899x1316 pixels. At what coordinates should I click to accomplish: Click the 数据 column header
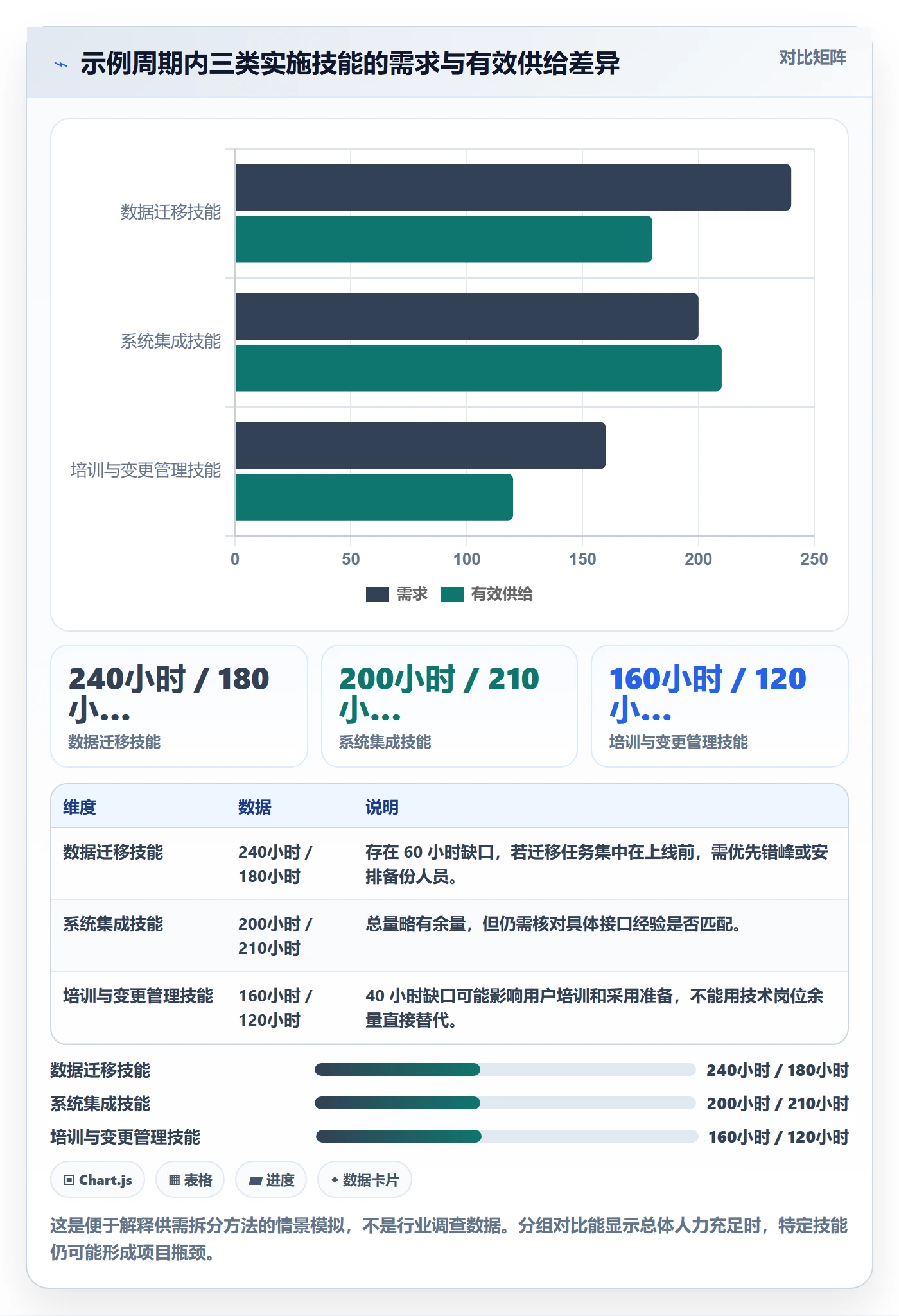pyautogui.click(x=255, y=807)
